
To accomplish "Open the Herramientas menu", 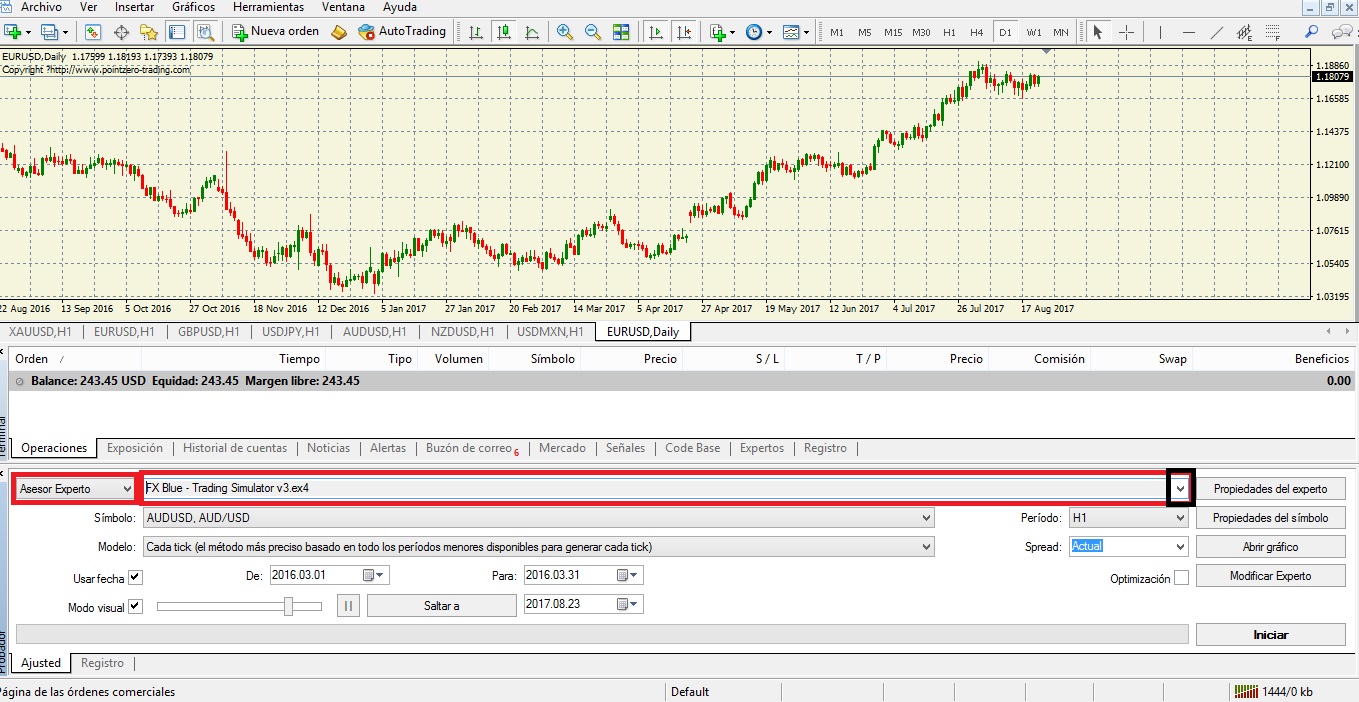I will (x=267, y=7).
